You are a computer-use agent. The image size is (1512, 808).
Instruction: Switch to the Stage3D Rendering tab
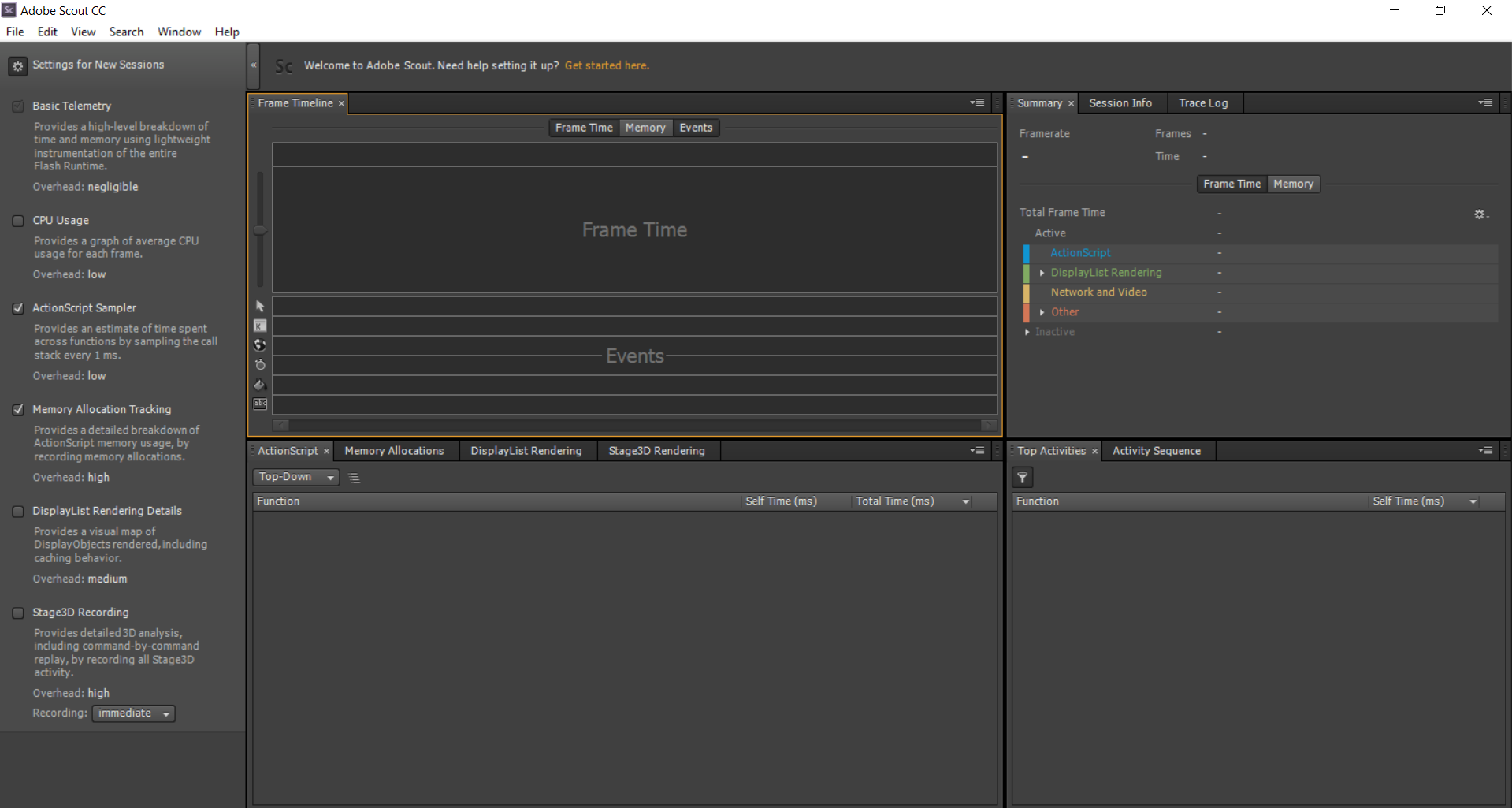tap(656, 451)
